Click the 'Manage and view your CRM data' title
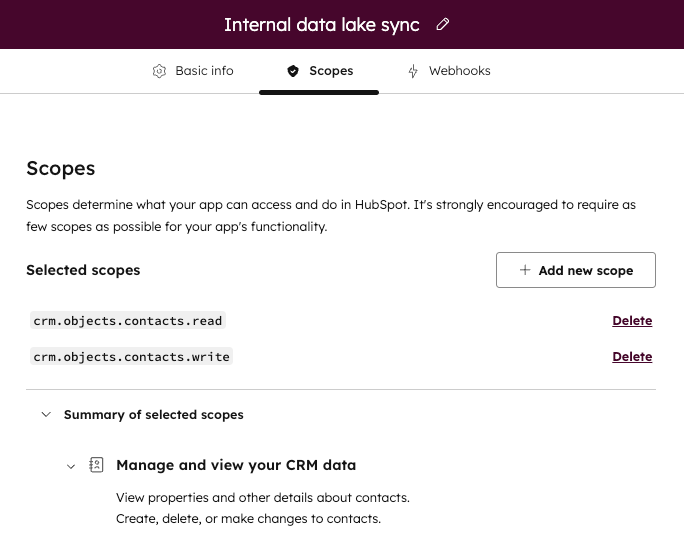Viewport: 684px width, 544px height. [x=236, y=465]
